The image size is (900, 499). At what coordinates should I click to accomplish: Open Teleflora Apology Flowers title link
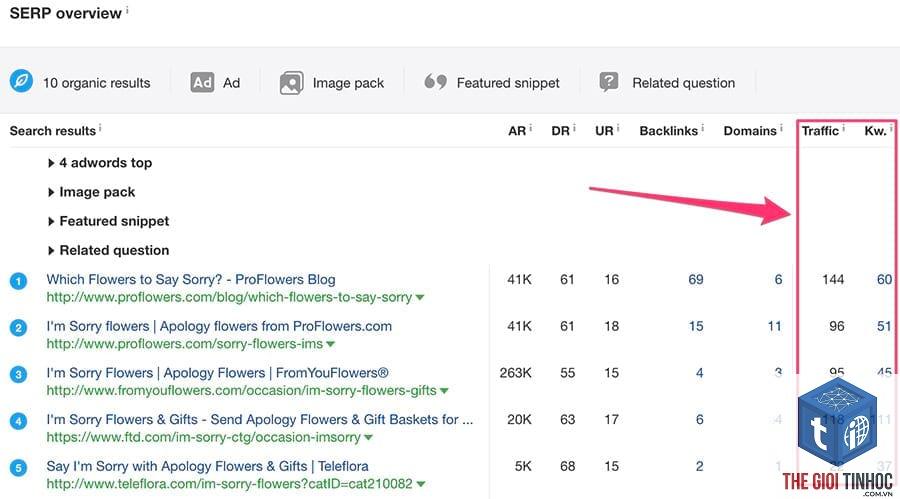click(x=208, y=466)
